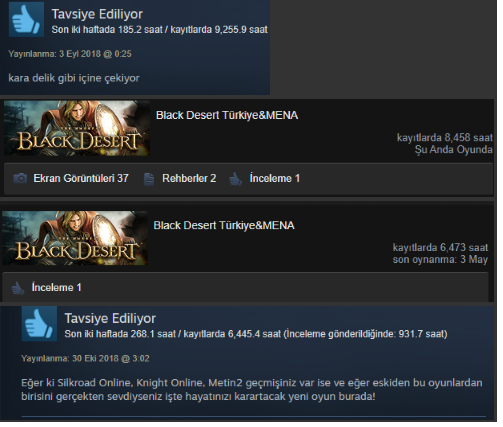This screenshot has width=503, height=427.
Task: Click the thumbs-up icon on the first review
Action: point(26,19)
